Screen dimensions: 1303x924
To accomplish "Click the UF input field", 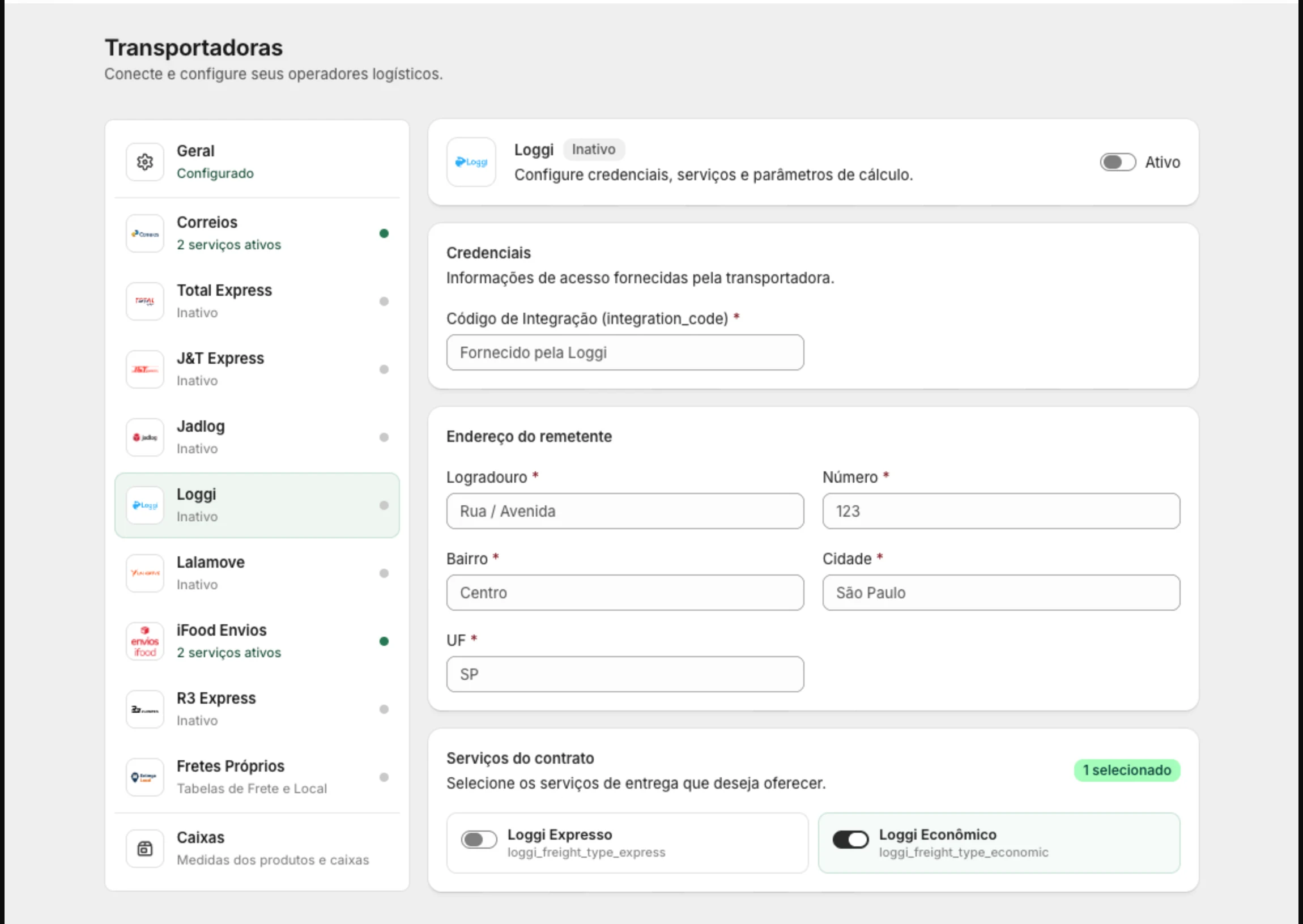I will (x=625, y=675).
